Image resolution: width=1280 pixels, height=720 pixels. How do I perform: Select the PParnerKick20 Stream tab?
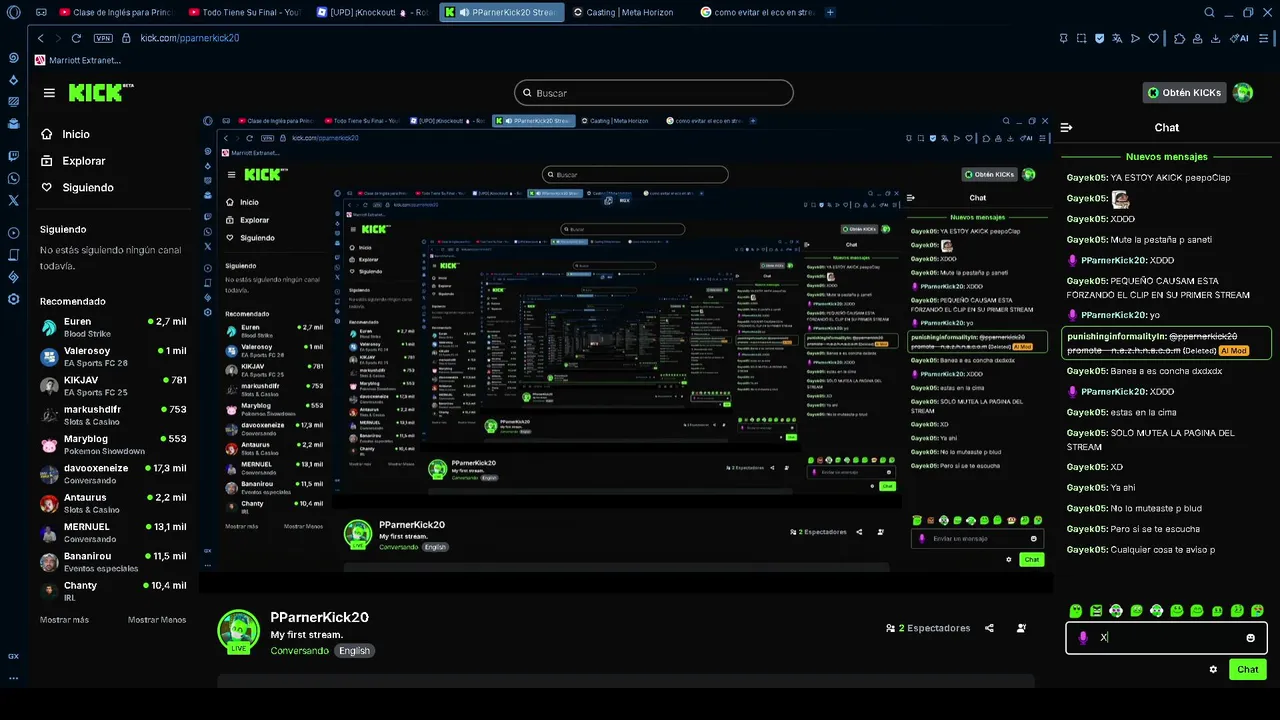[501, 12]
